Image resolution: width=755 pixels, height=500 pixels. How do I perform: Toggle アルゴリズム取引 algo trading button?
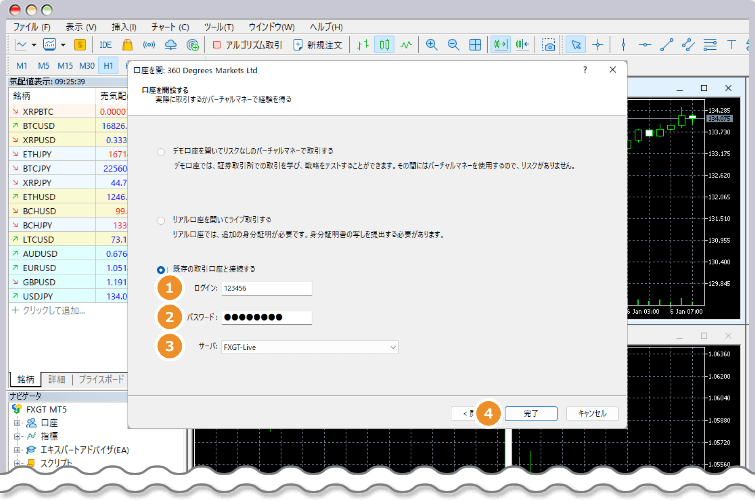coord(247,45)
